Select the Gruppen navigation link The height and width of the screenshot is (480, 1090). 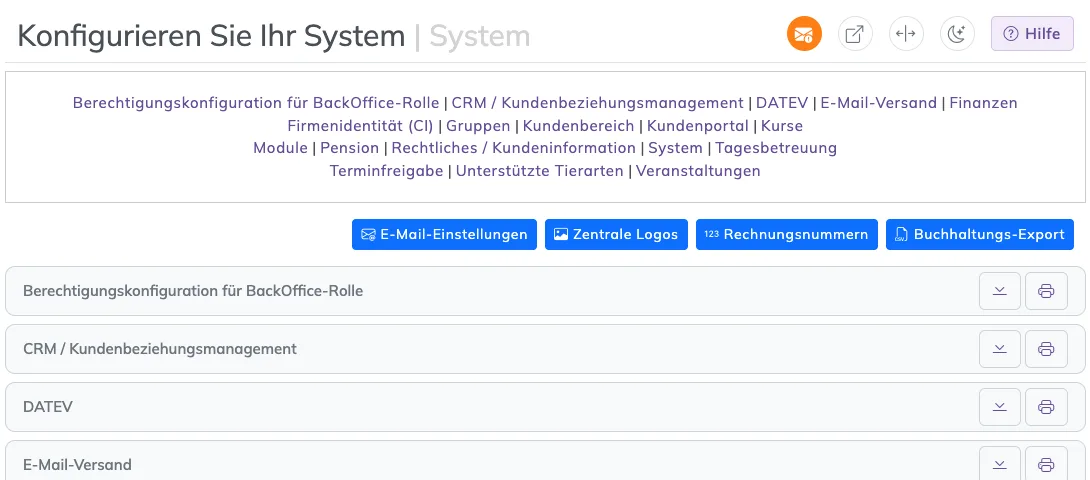click(x=478, y=126)
